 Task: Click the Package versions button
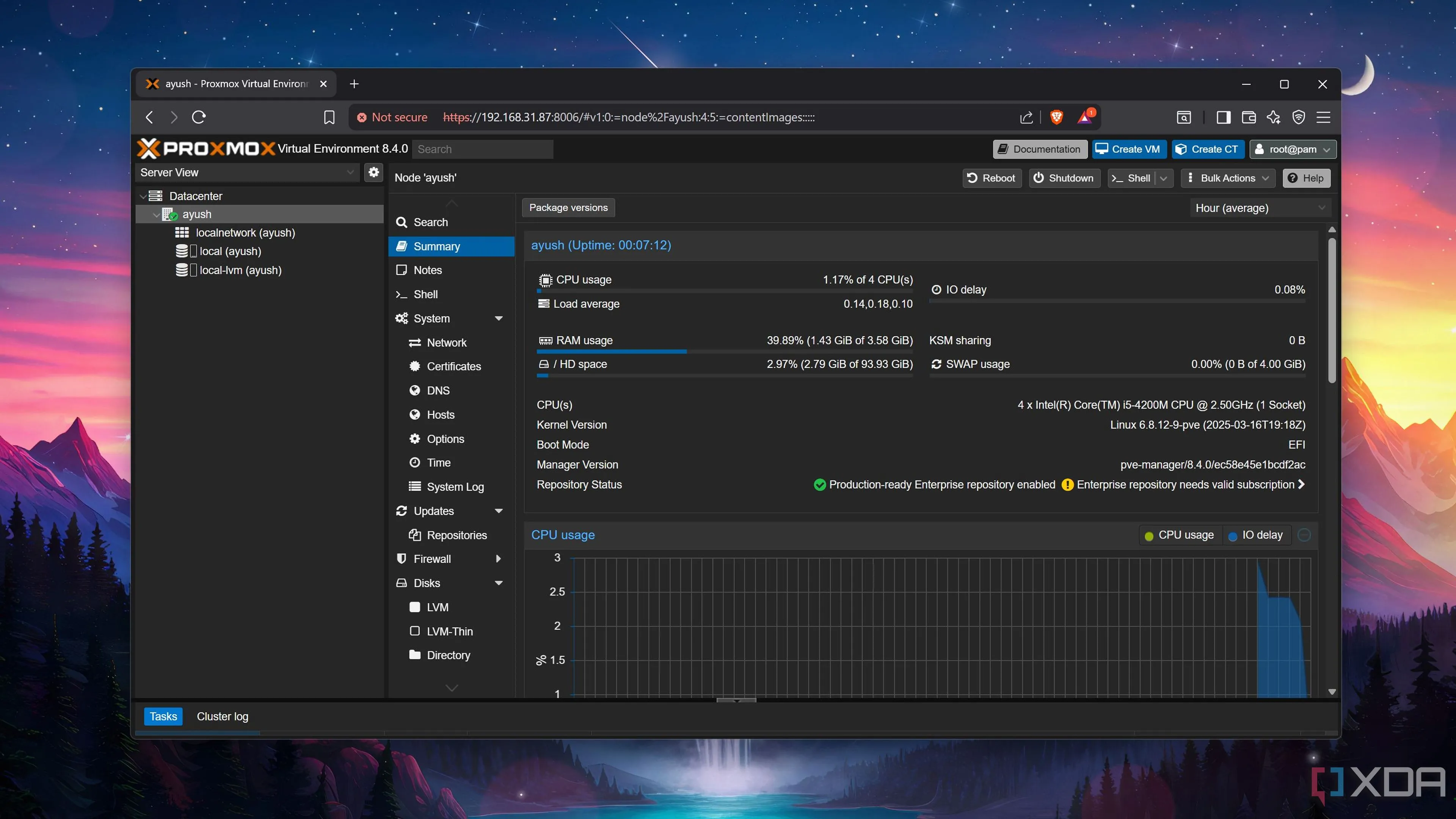568,207
